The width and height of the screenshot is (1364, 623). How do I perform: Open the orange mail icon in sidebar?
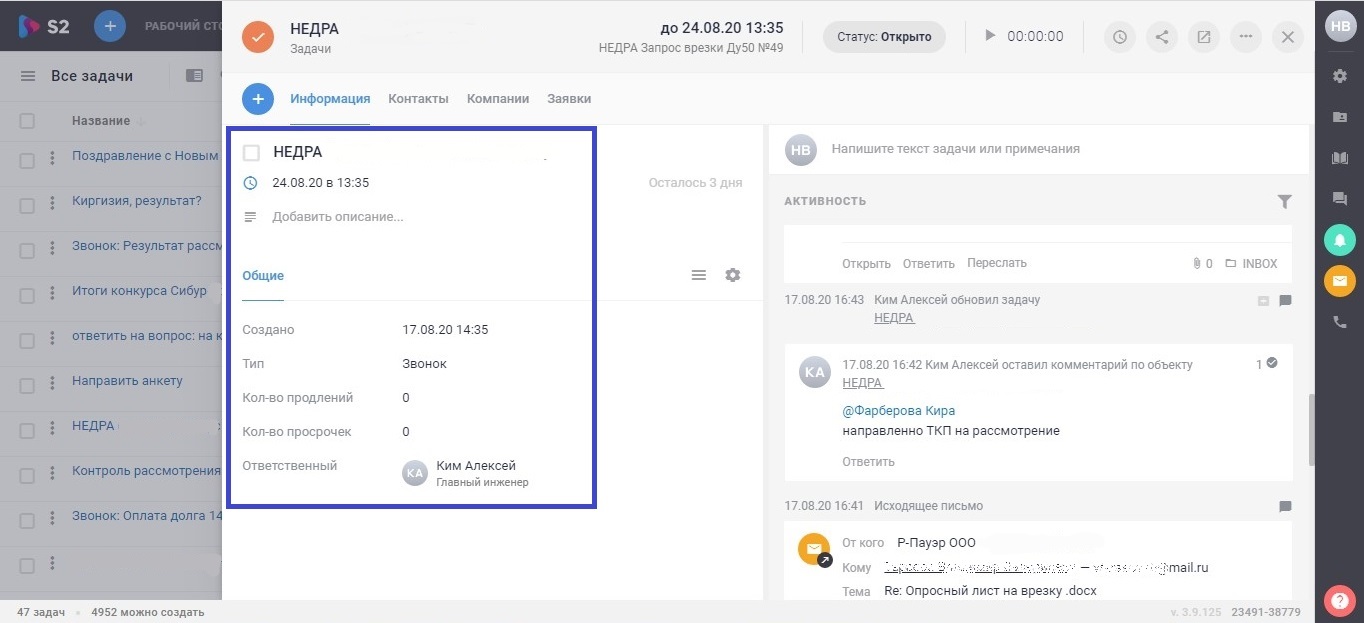[x=1340, y=281]
